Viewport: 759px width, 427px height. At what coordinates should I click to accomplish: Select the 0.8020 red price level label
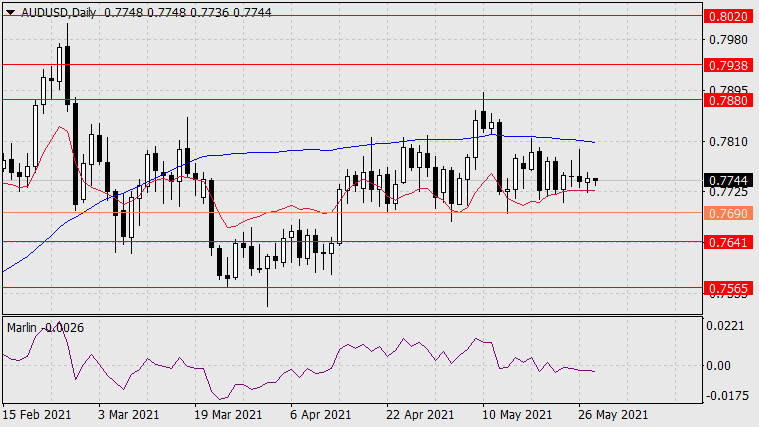pyautogui.click(x=729, y=16)
